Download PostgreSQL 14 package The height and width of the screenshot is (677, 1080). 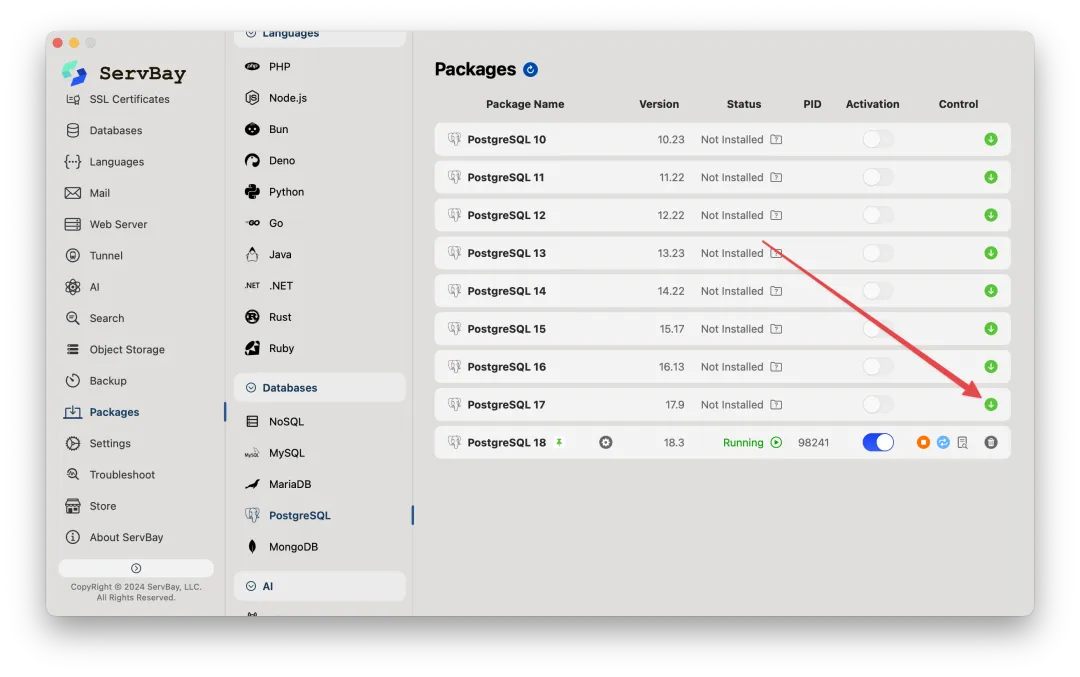point(990,291)
